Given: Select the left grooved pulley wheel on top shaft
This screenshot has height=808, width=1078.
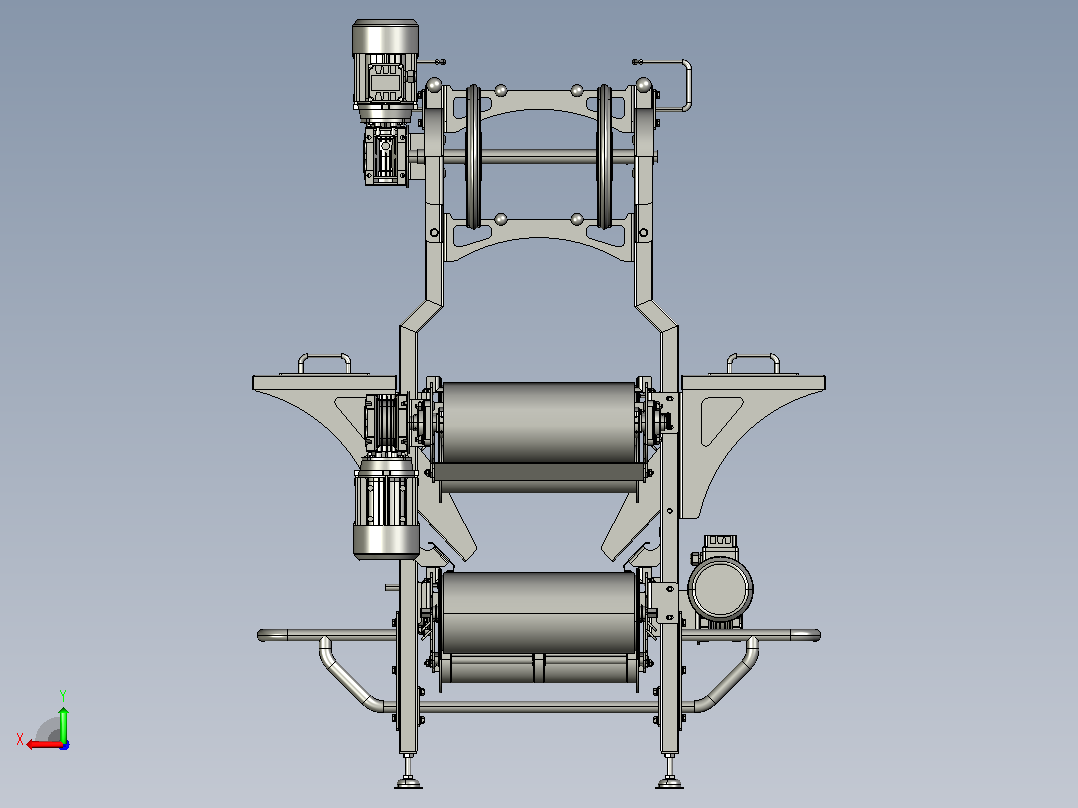Looking at the screenshot, I should pos(473,157).
